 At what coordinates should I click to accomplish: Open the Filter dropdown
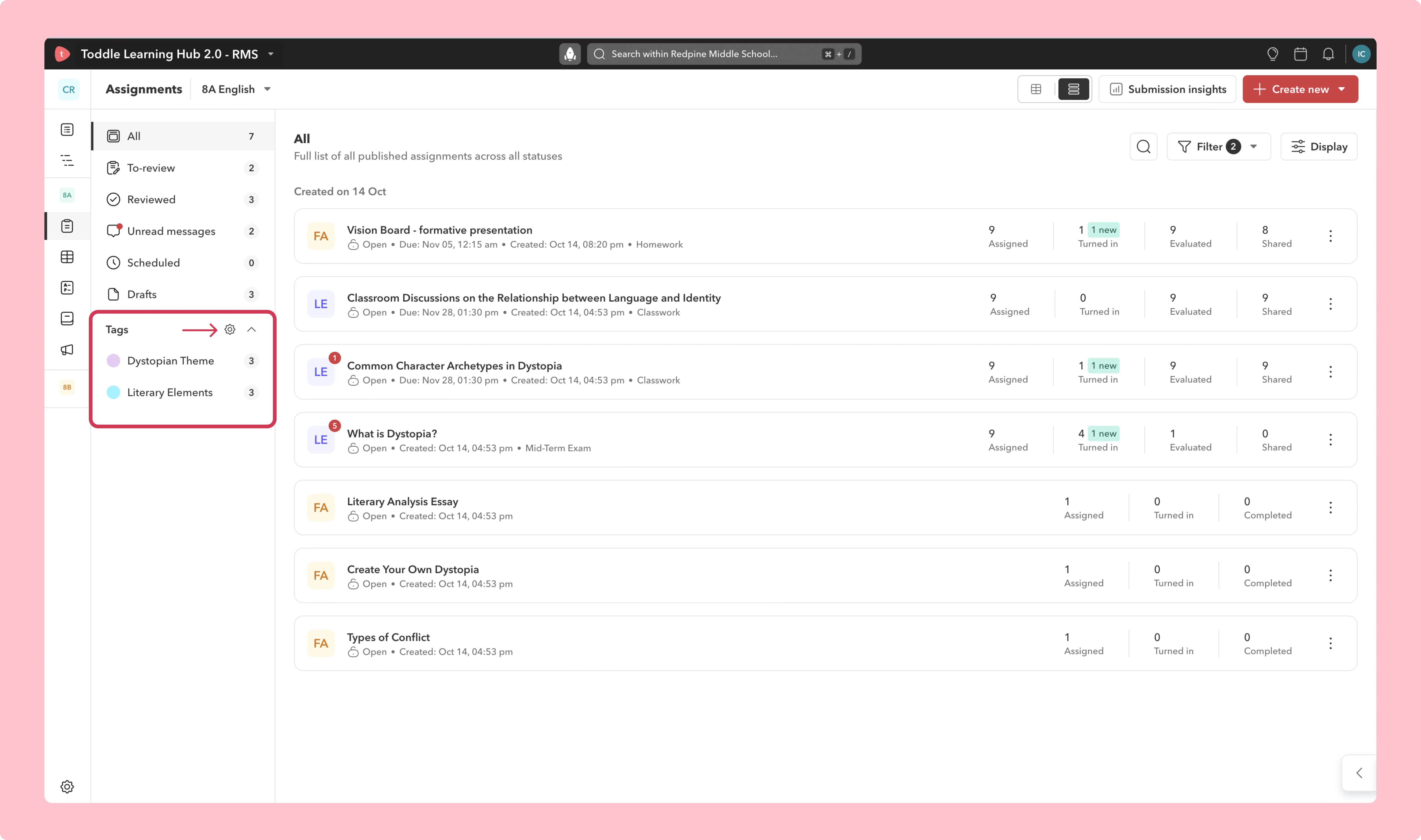coord(1218,147)
